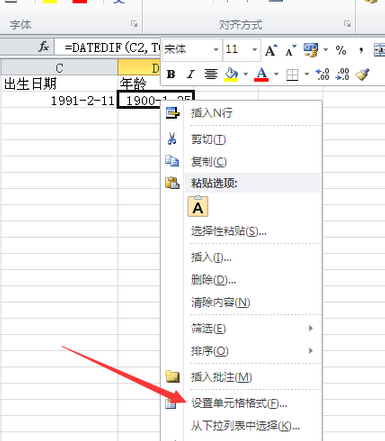The image size is (385, 441).
Task: Choose 复制(C) in the context menu
Action: [209, 162]
